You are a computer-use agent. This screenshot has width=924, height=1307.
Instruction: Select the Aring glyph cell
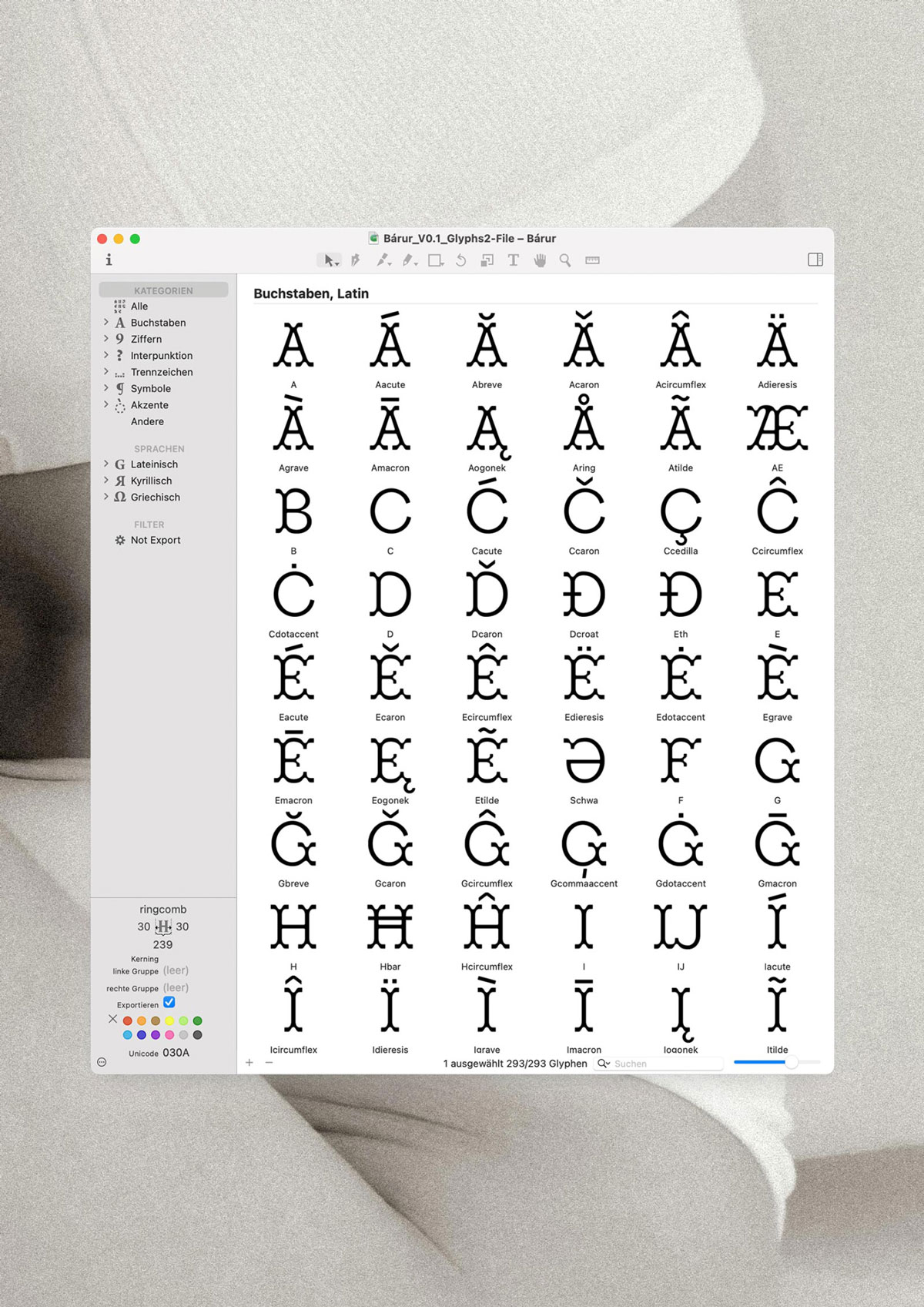[584, 434]
